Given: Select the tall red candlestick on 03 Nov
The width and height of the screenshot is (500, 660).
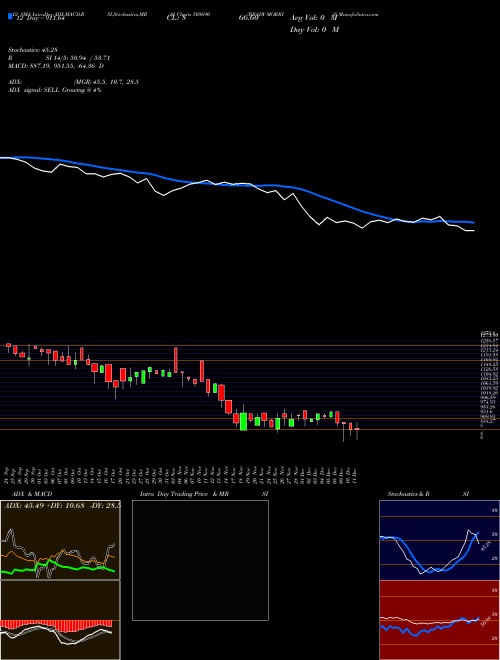Looking at the screenshot, I should pos(176,360).
